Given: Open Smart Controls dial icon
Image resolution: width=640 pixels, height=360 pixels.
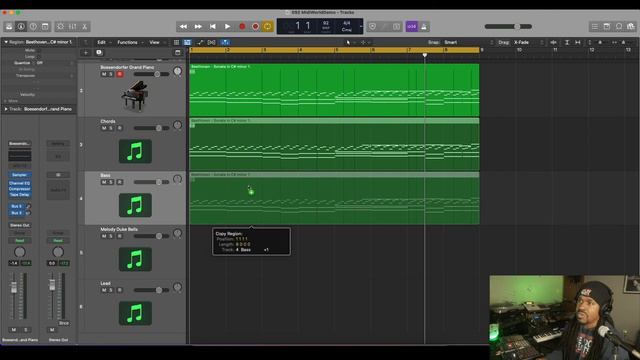Looking at the screenshot, I should point(60,27).
